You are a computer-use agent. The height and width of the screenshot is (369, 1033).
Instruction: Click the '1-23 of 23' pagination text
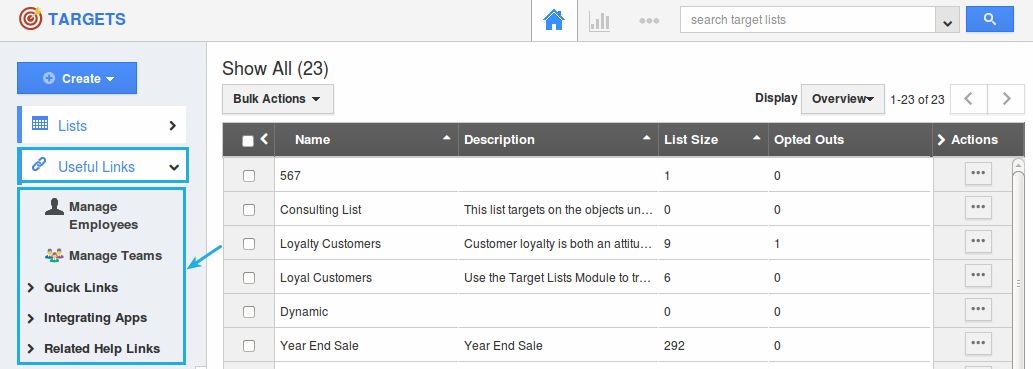(917, 99)
